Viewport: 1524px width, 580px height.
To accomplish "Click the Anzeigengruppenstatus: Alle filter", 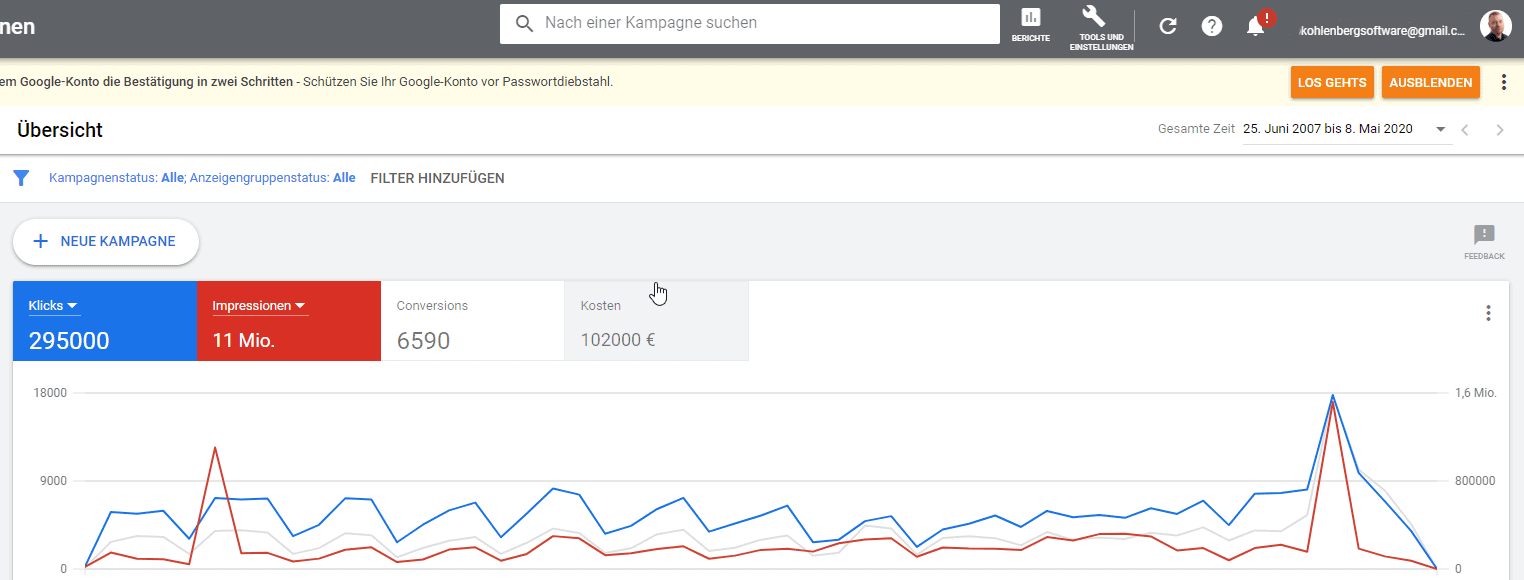I will pyautogui.click(x=272, y=178).
